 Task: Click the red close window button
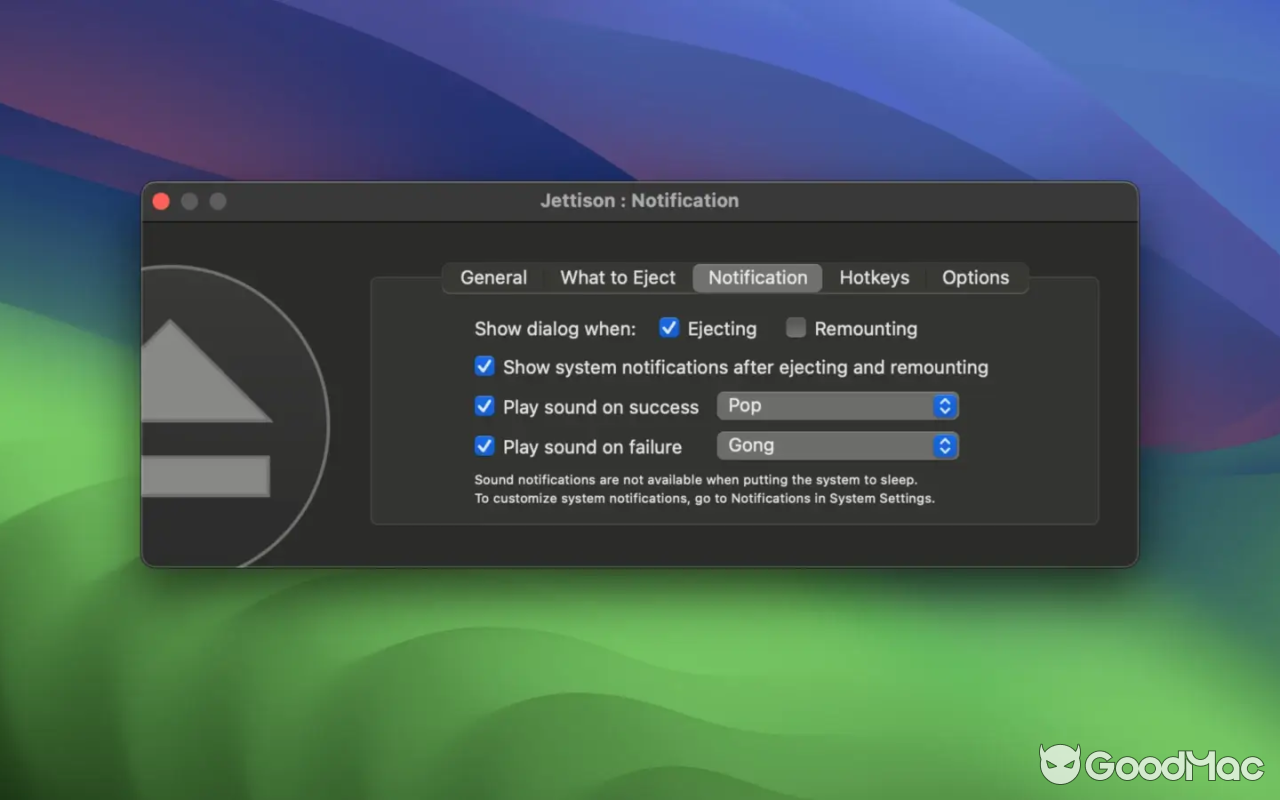(160, 200)
